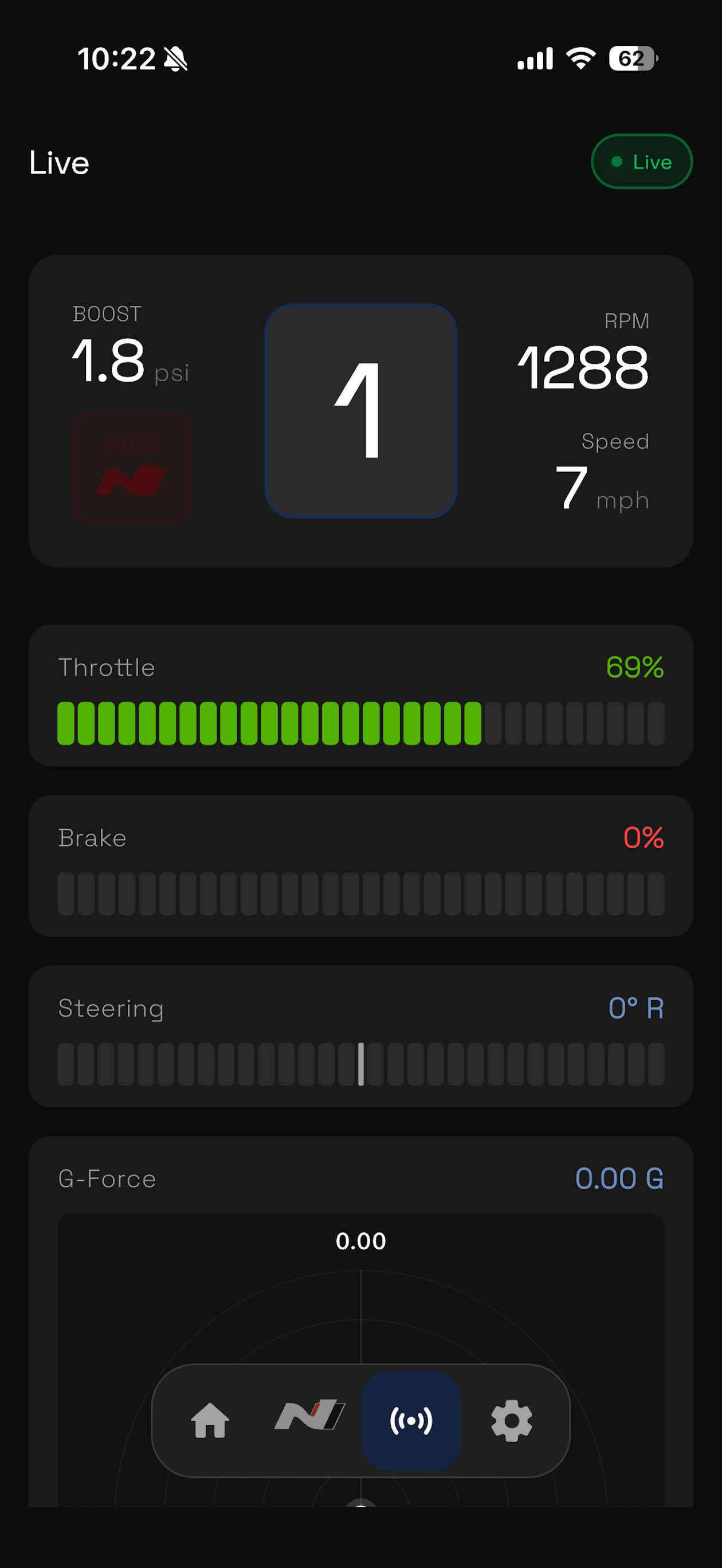
Task: Tap the battery 62 indicator
Action: coord(634,58)
